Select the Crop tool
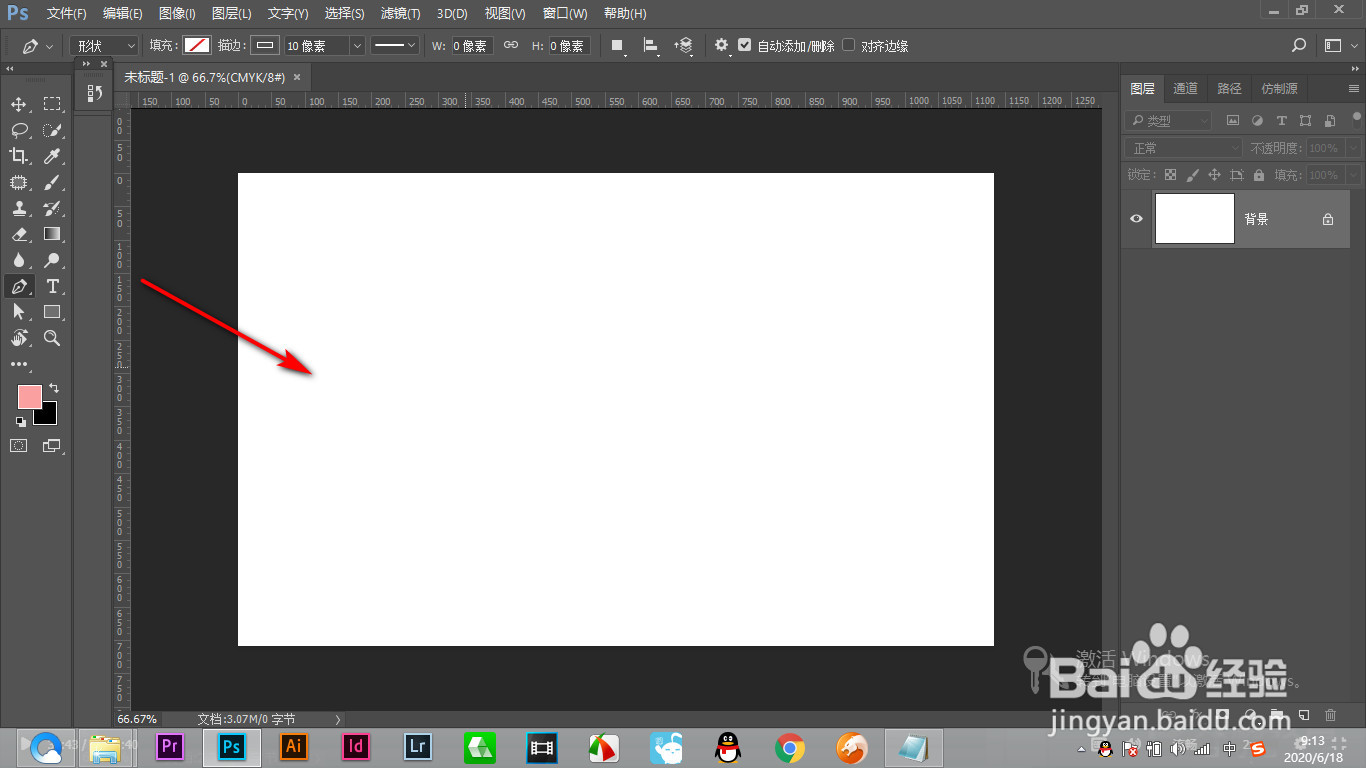1366x768 pixels. click(x=19, y=156)
